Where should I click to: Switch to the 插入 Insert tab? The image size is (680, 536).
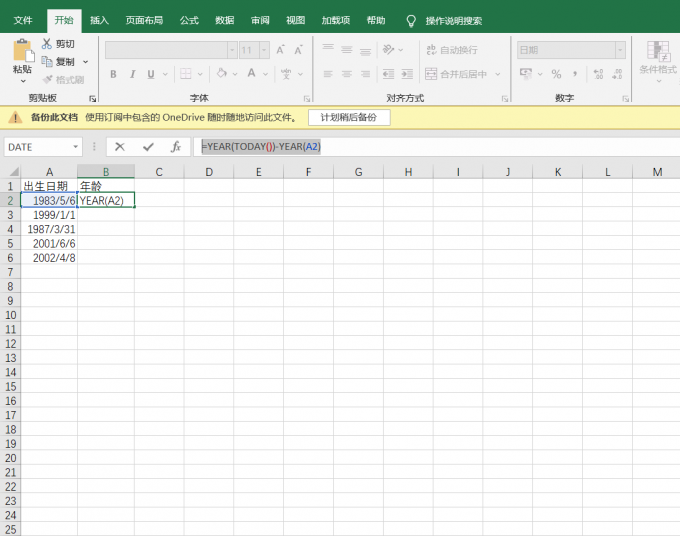click(99, 20)
